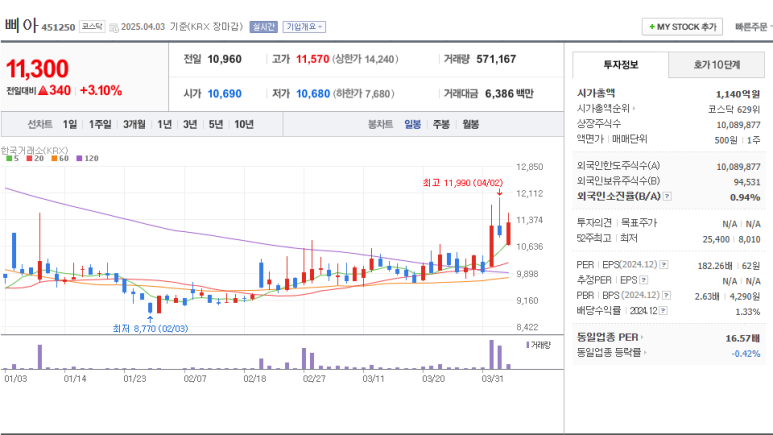Click the green 5-day moving average swatch

[x=9, y=158]
